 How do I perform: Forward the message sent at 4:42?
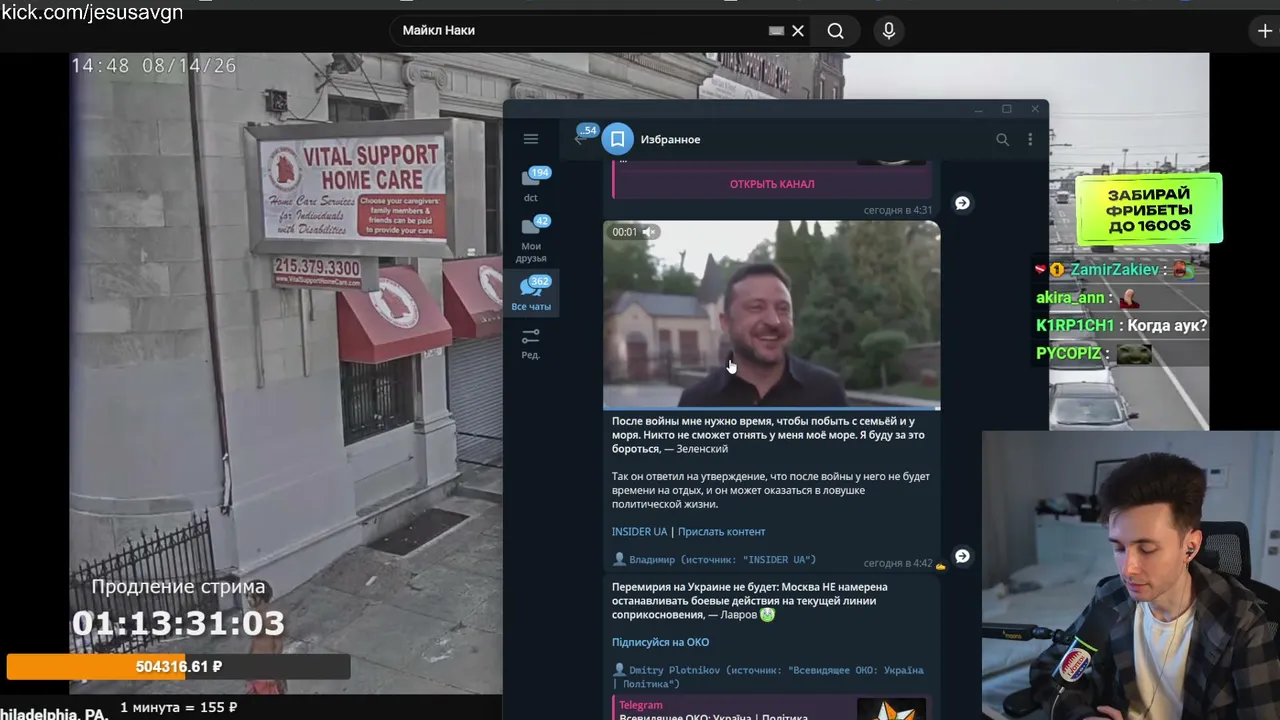coord(962,556)
